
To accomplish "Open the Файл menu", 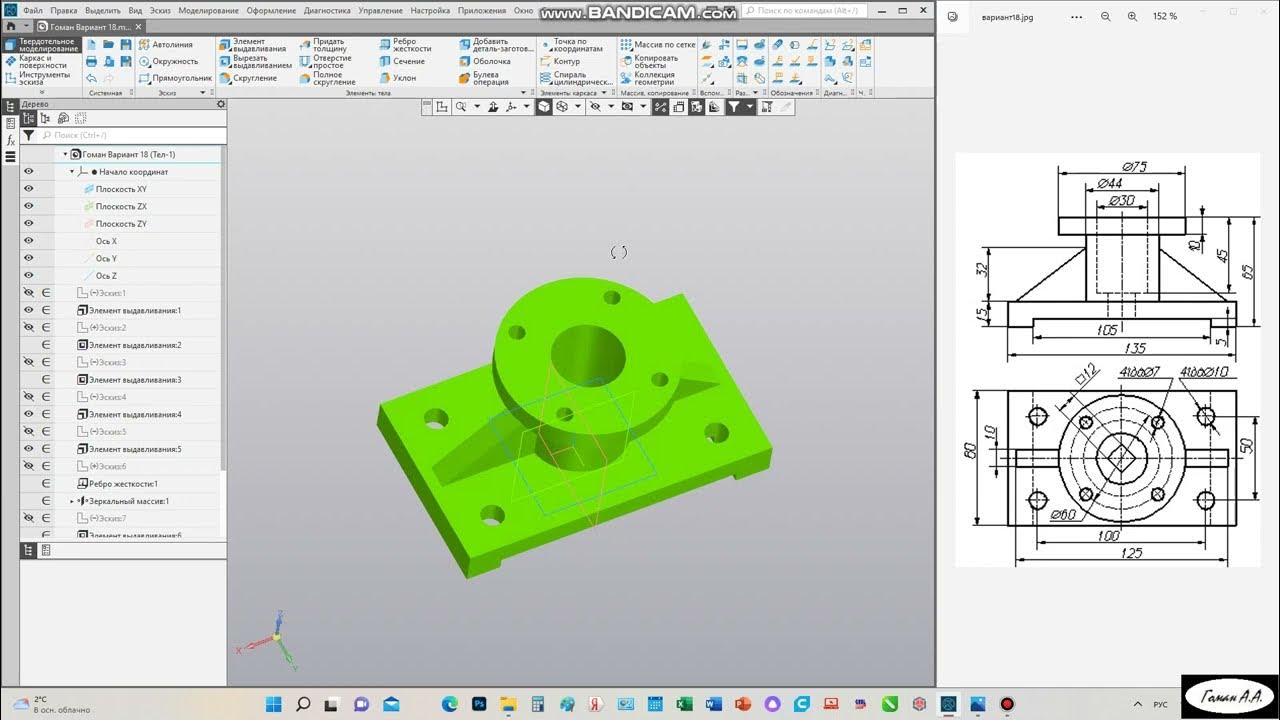I will click(x=33, y=10).
